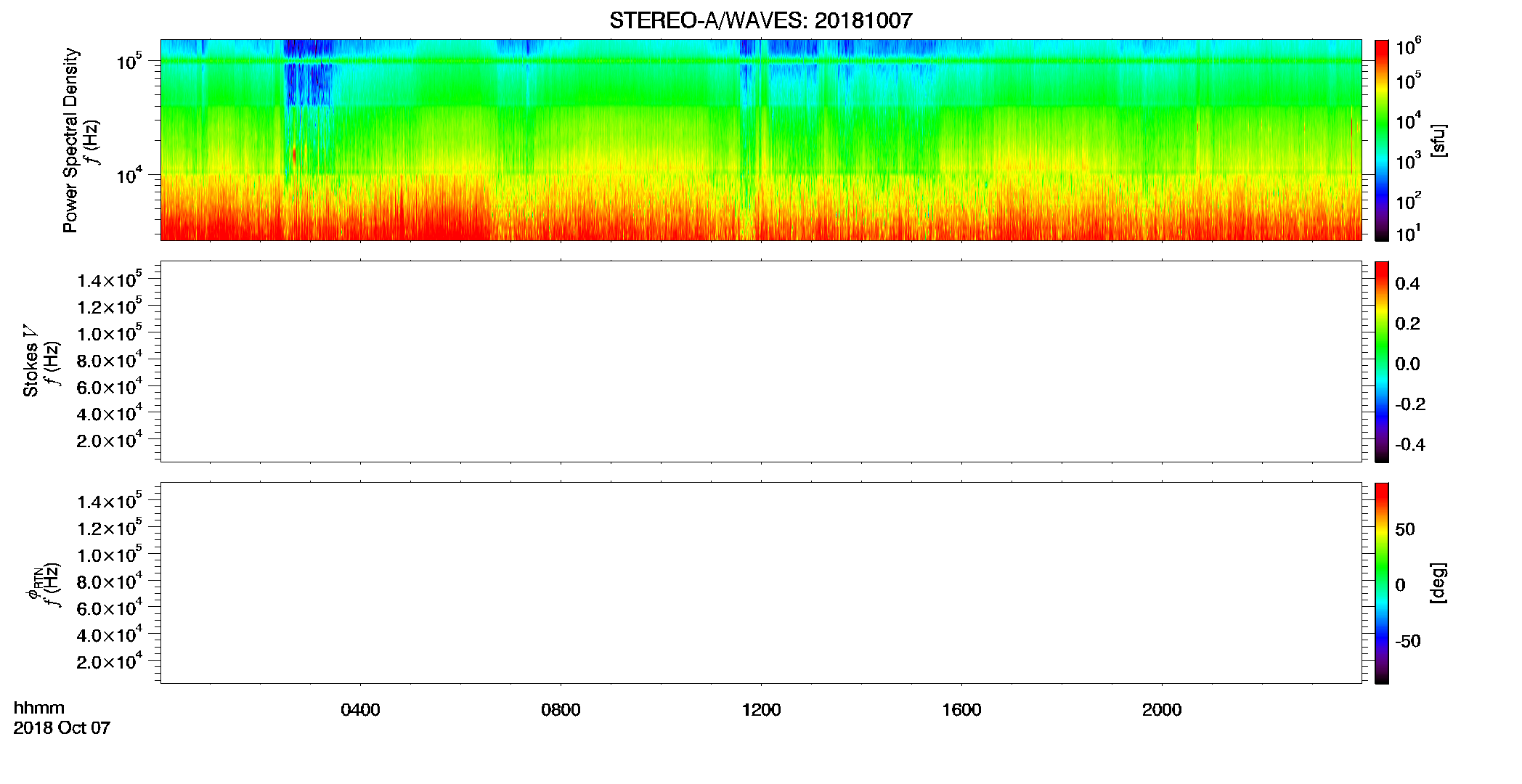Click the 0400 time tick label
This screenshot has height=784, width=1522.
click(360, 710)
